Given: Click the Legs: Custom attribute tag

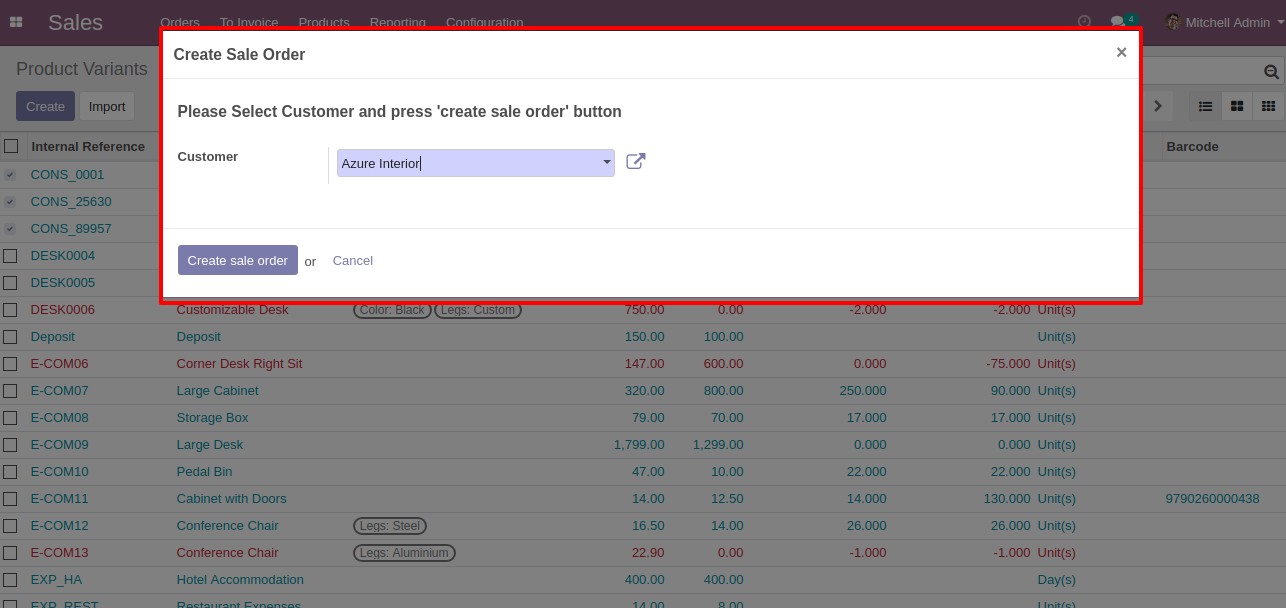Looking at the screenshot, I should [478, 310].
